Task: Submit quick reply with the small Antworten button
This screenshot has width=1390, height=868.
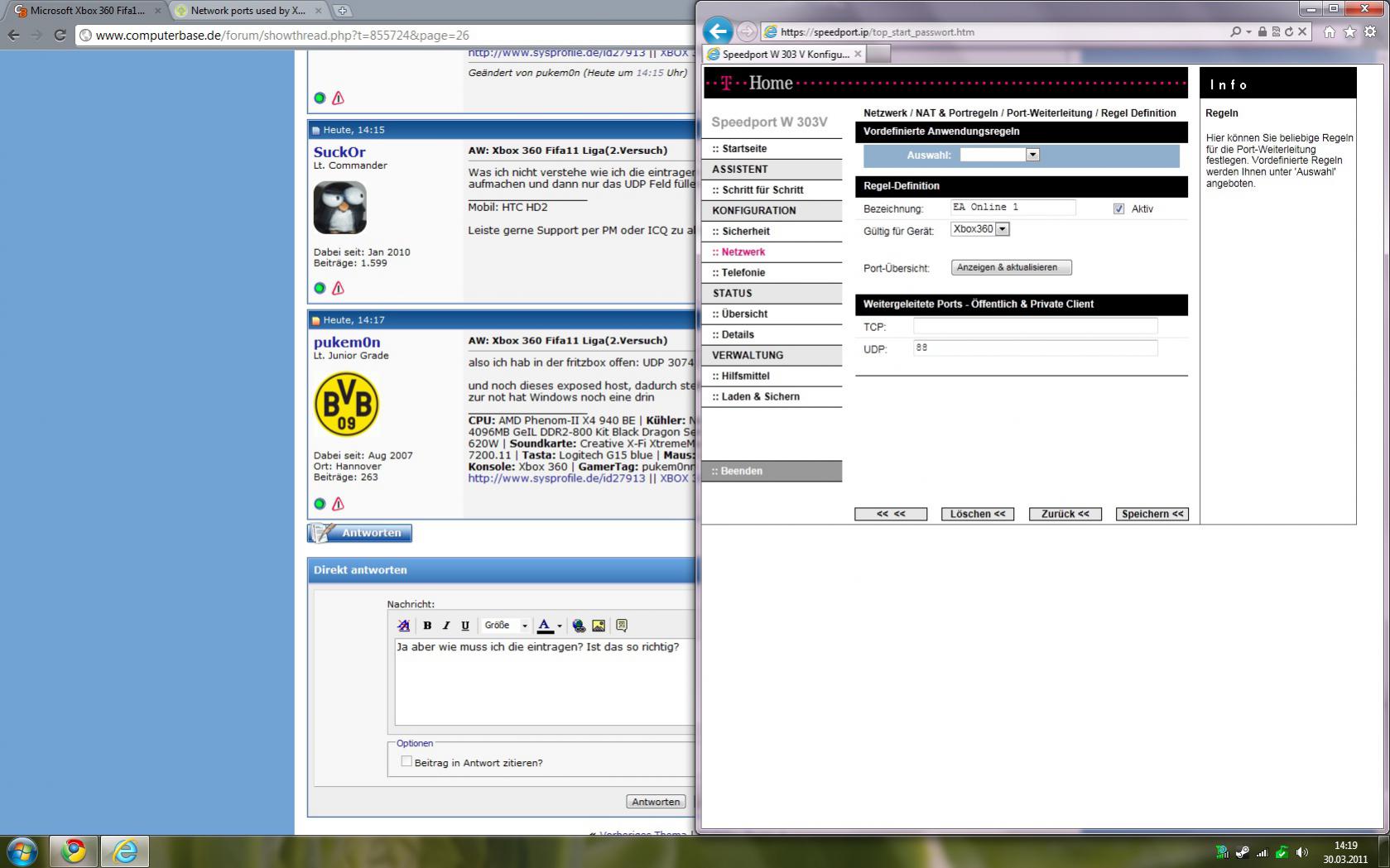Action: click(x=656, y=802)
